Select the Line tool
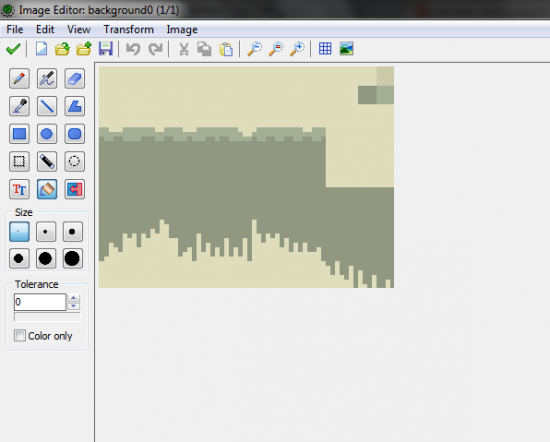Viewport: 550px width, 442px height. tap(47, 106)
